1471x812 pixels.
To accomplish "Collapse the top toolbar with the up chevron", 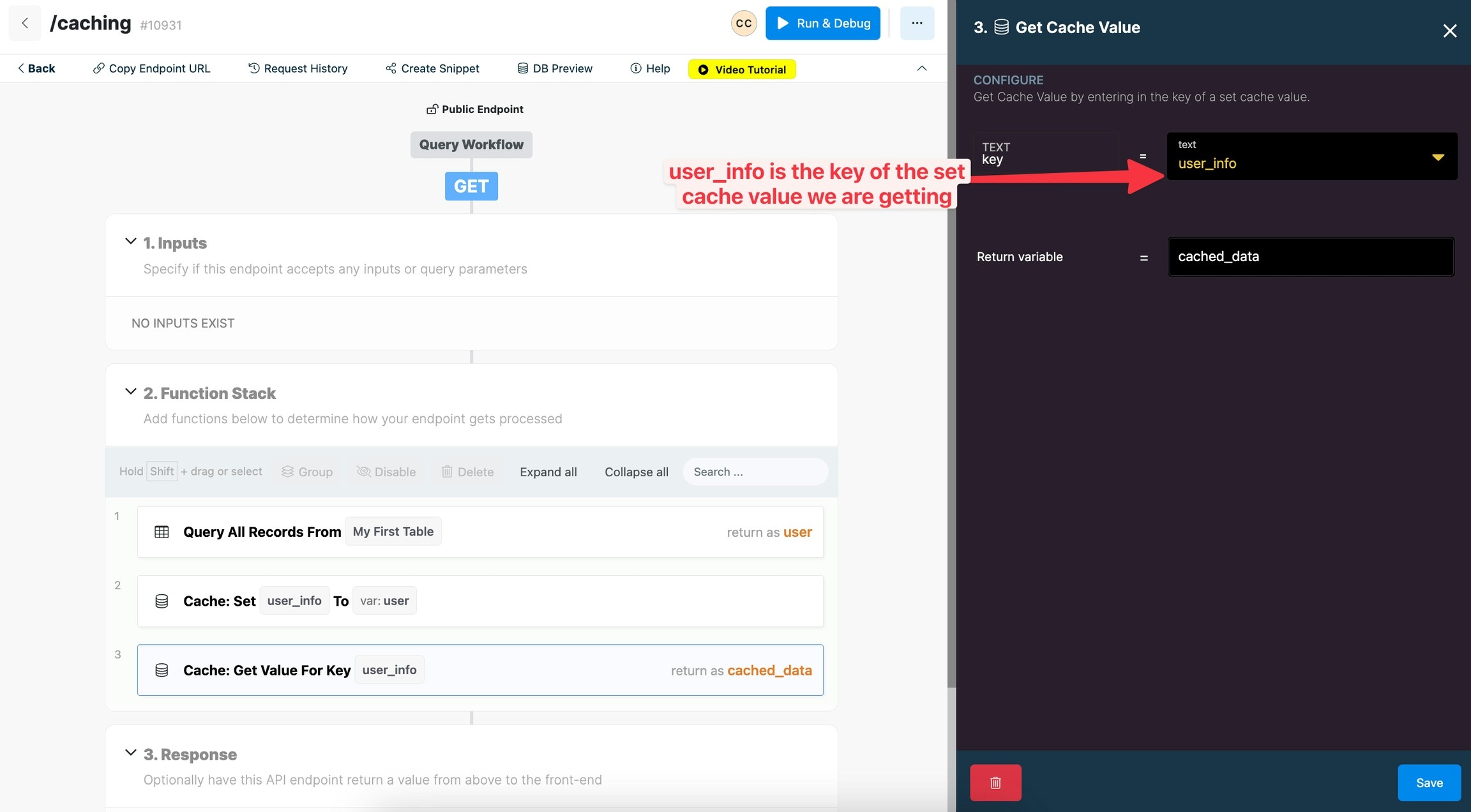I will [x=921, y=68].
